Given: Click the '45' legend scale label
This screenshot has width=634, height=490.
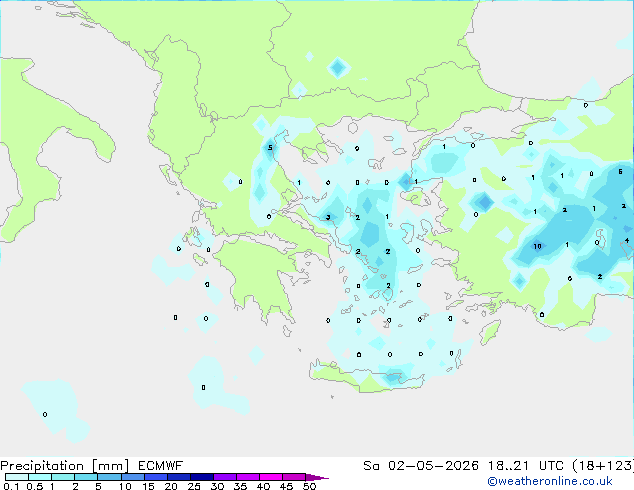Looking at the screenshot, I should point(286,486).
